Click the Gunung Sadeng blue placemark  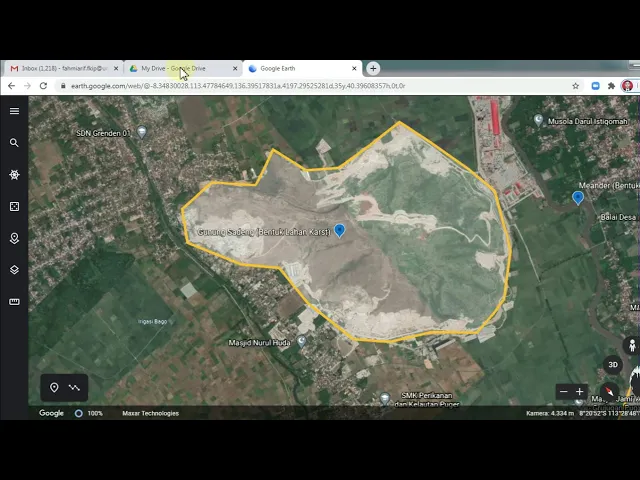(x=340, y=231)
